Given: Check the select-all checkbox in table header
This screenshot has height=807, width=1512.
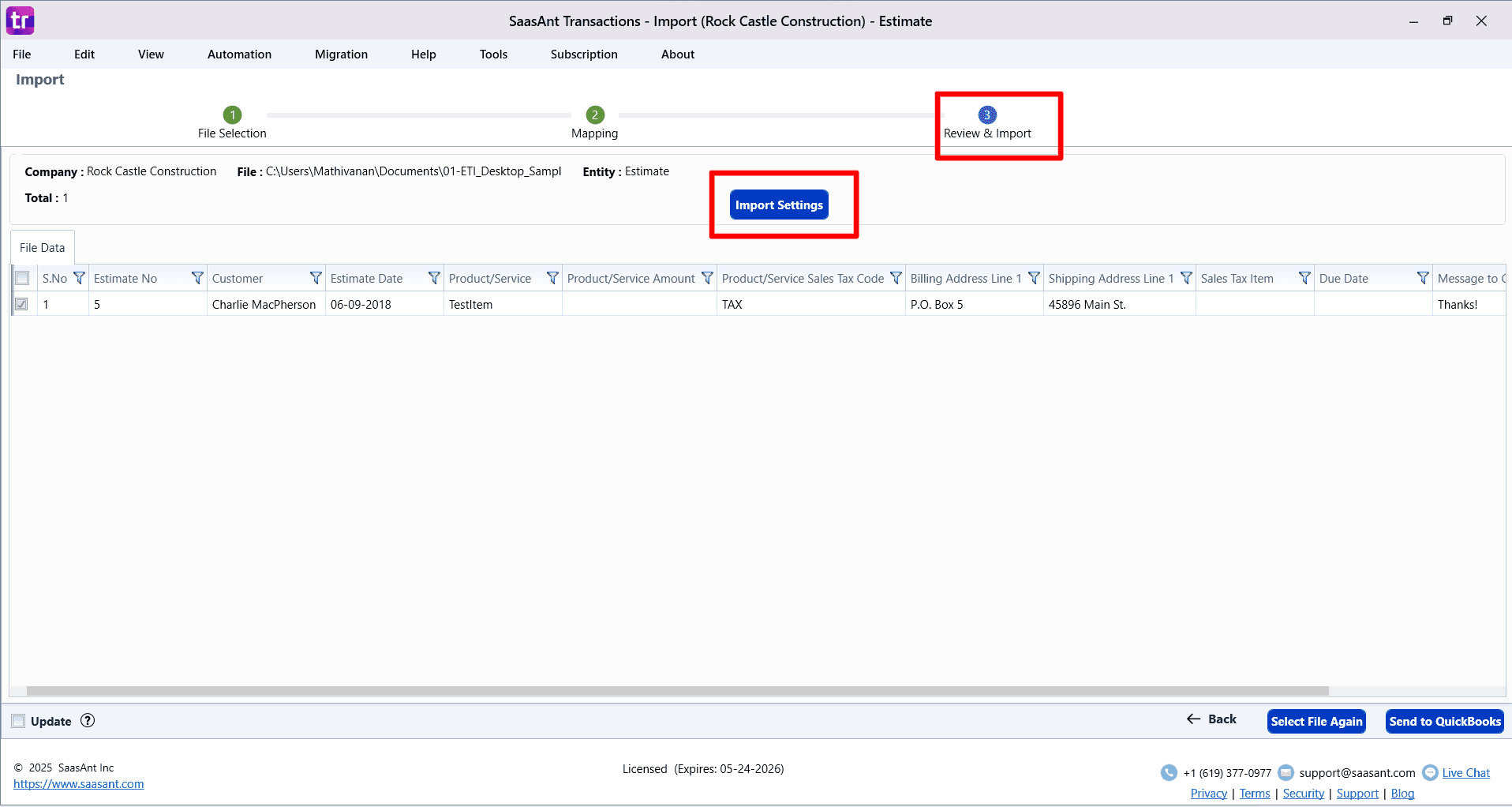Looking at the screenshot, I should (x=21, y=278).
